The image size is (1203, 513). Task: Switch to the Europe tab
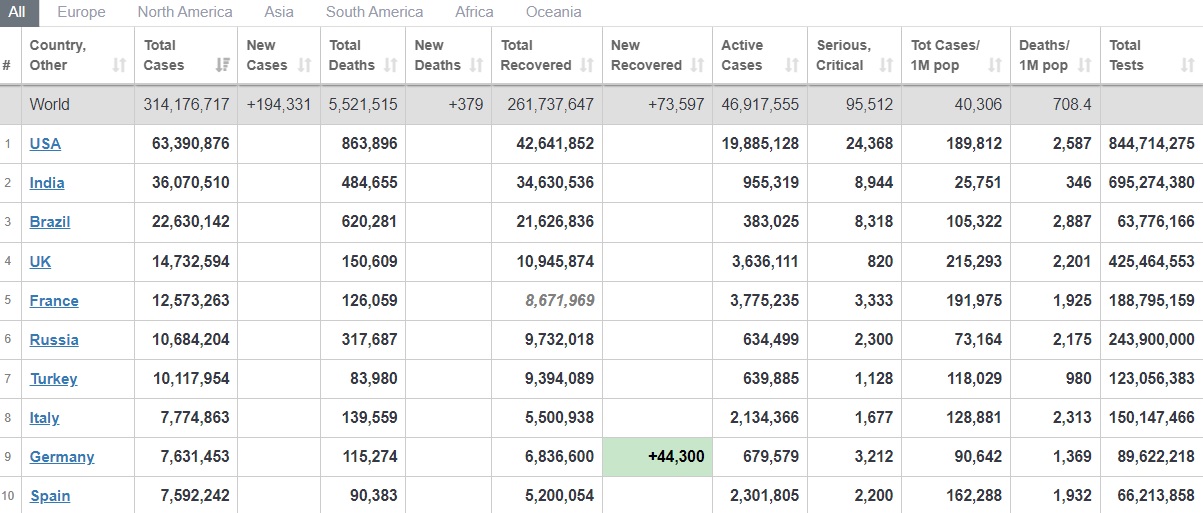(x=81, y=12)
